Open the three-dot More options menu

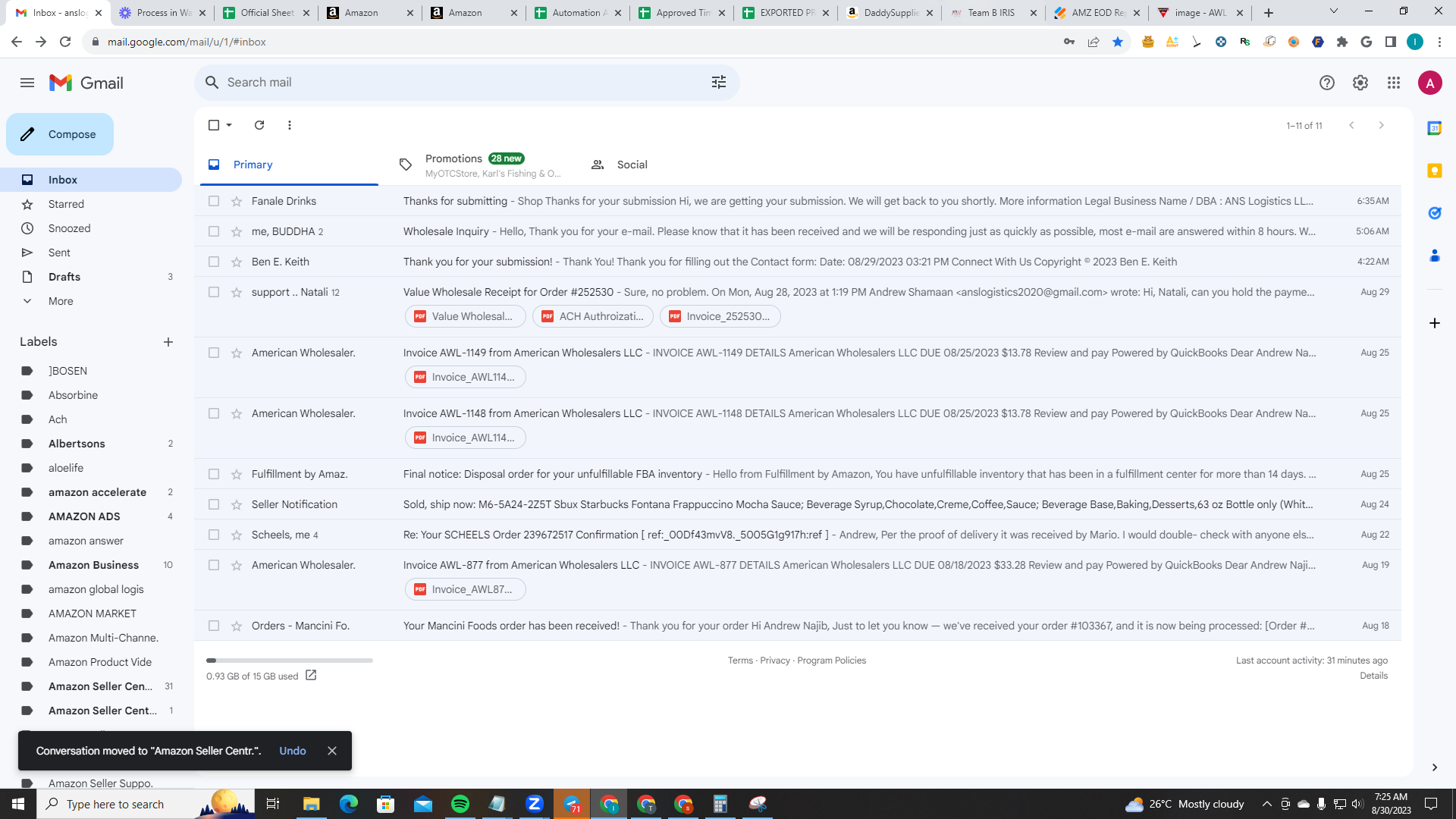[x=290, y=125]
